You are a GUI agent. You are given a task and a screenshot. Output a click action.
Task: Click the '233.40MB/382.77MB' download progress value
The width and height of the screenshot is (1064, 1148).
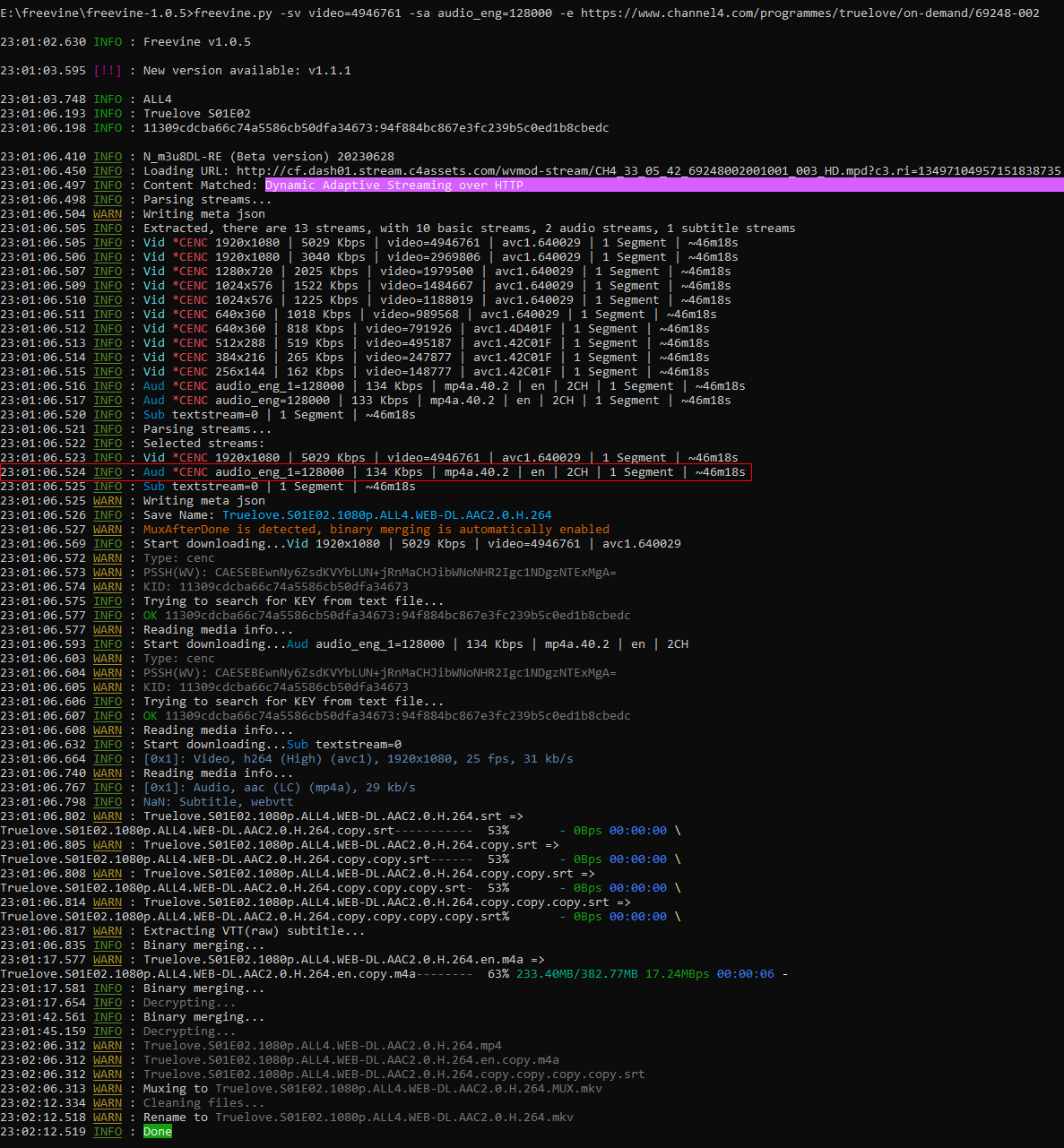pyautogui.click(x=577, y=974)
